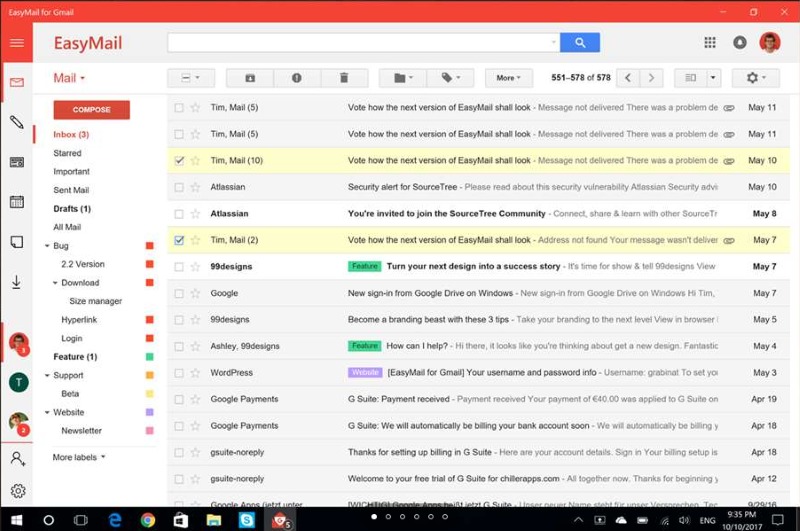The height and width of the screenshot is (531, 800).
Task: Collapse the Download label tree
Action: 55,283
